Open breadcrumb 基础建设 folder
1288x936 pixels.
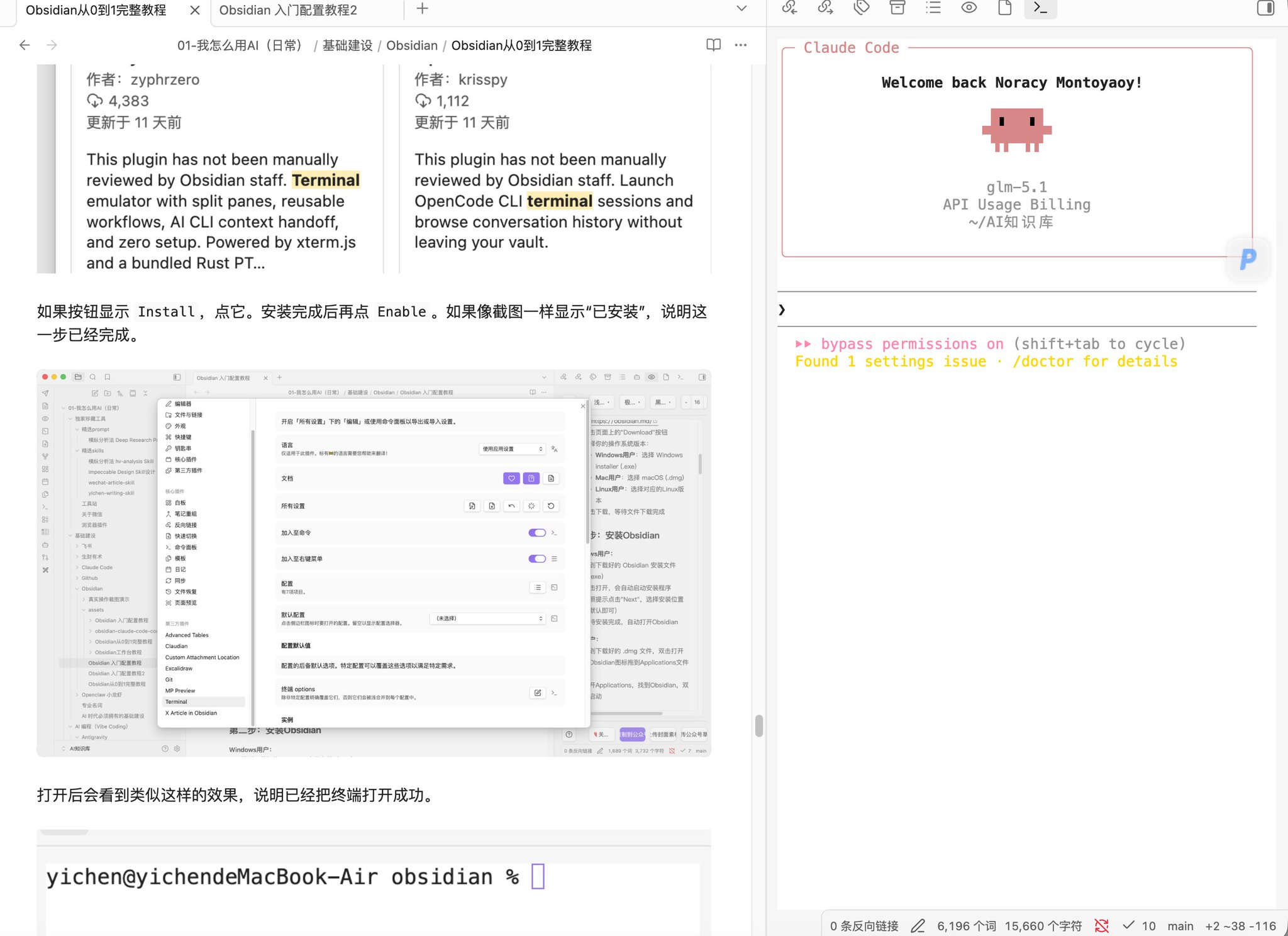point(347,45)
